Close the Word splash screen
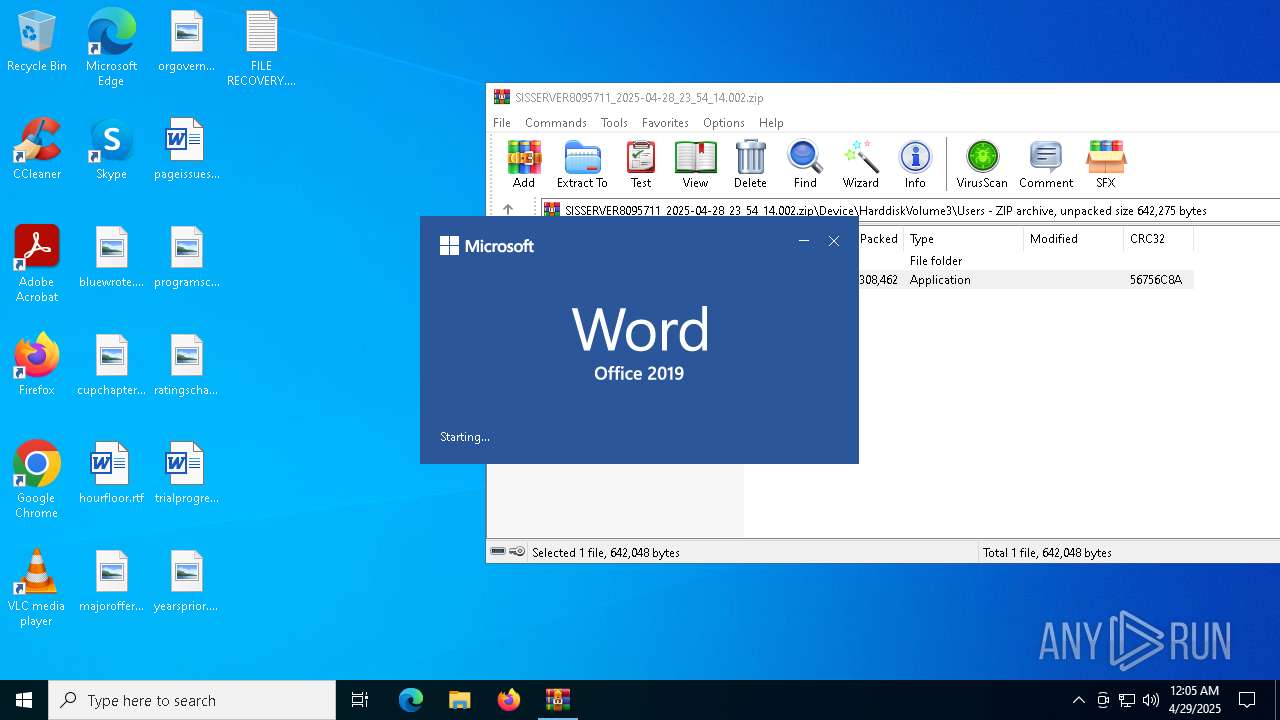The height and width of the screenshot is (720, 1280). tap(834, 241)
